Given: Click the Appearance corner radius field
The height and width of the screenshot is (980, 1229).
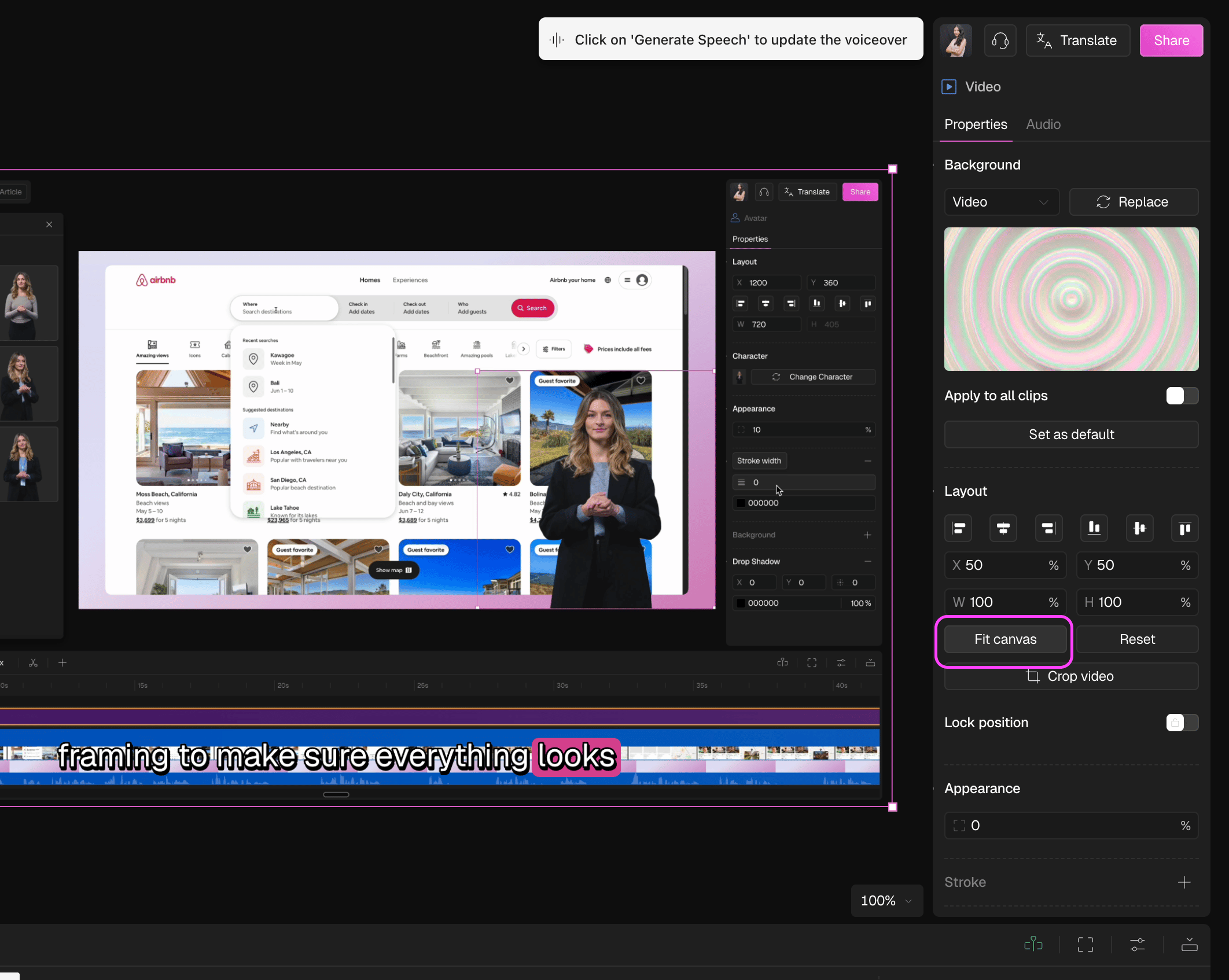Looking at the screenshot, I should pyautogui.click(x=1071, y=826).
